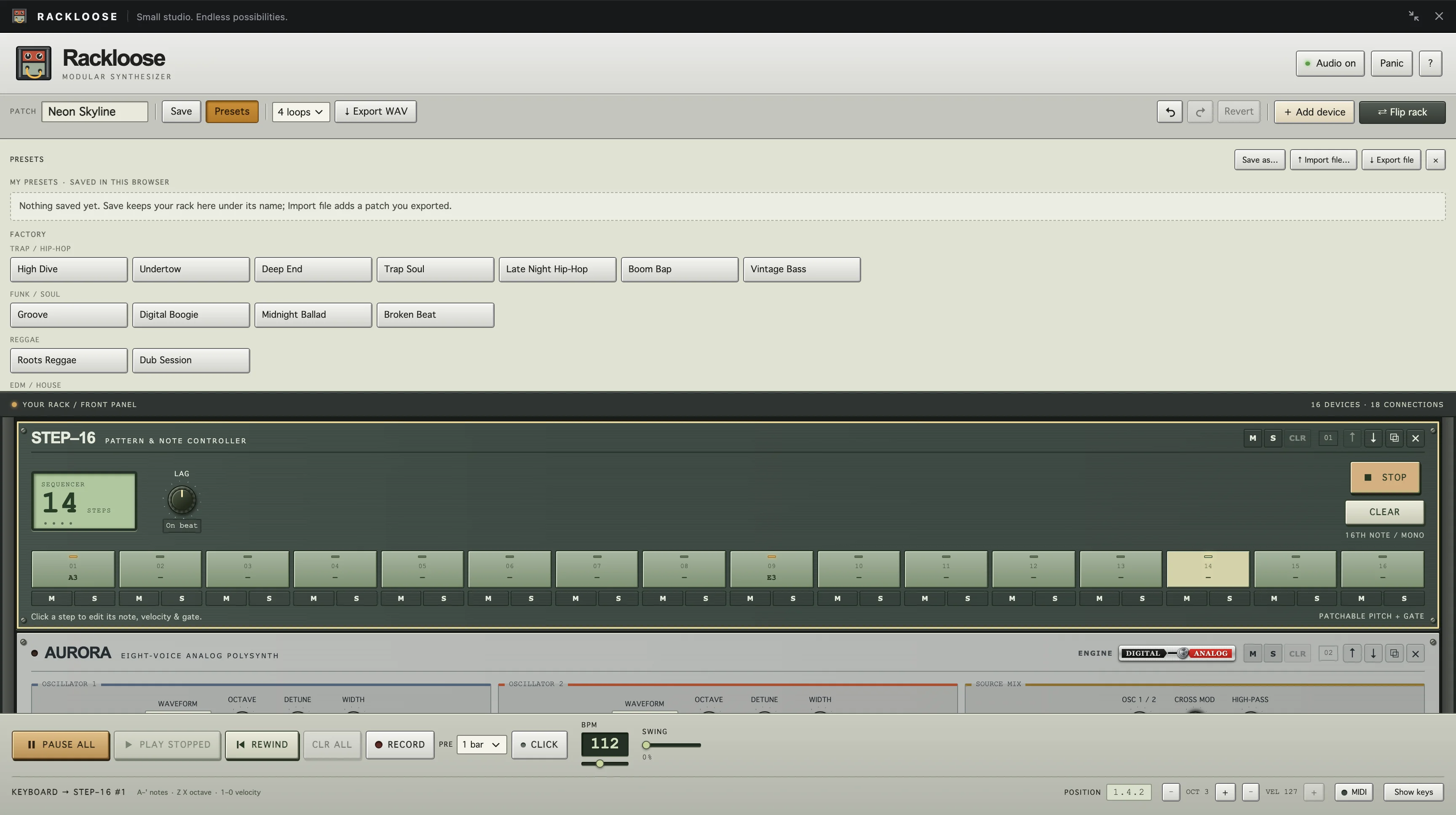Click the Presets button
1456x815 pixels.
pos(232,111)
